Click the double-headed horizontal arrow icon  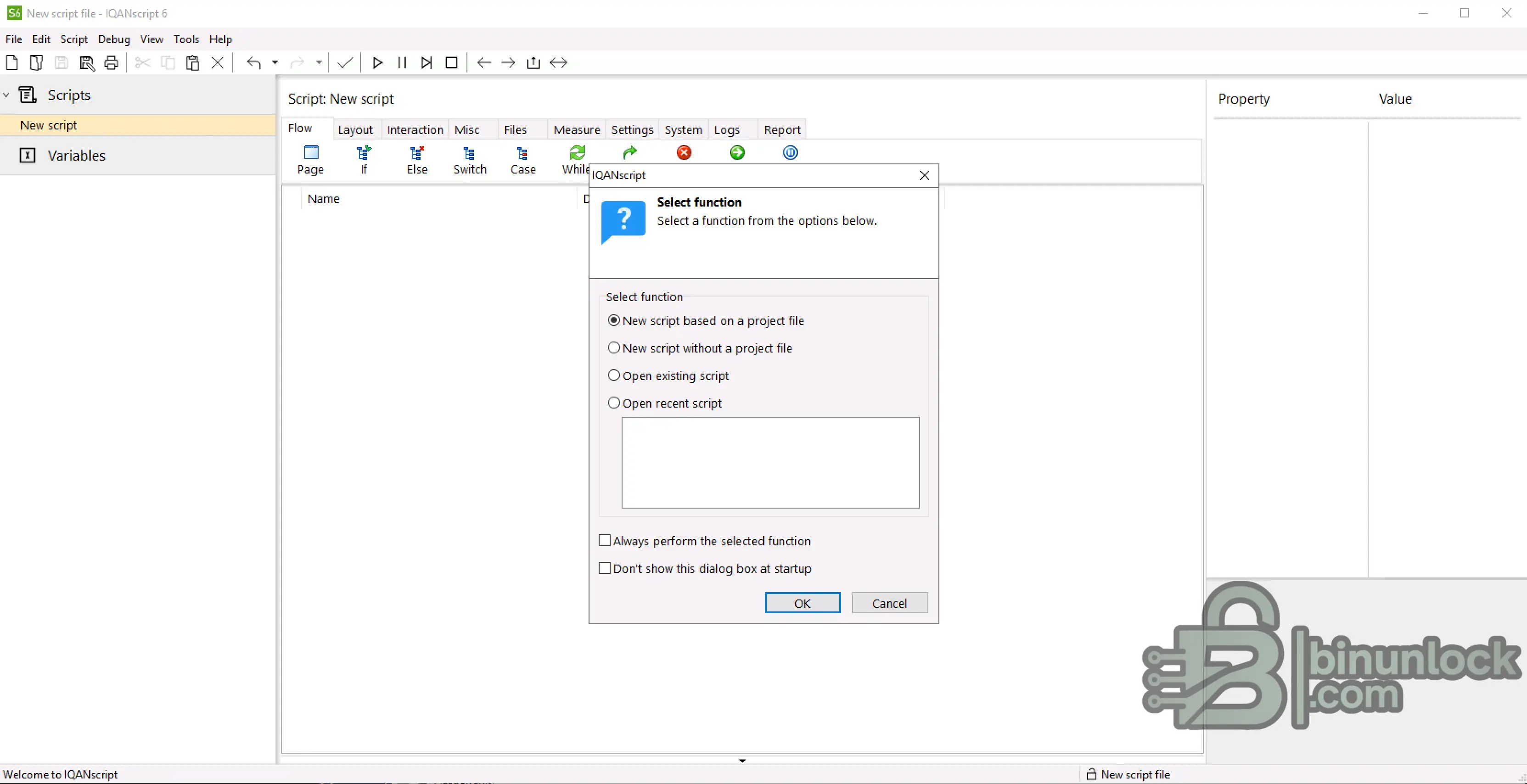pyautogui.click(x=558, y=62)
